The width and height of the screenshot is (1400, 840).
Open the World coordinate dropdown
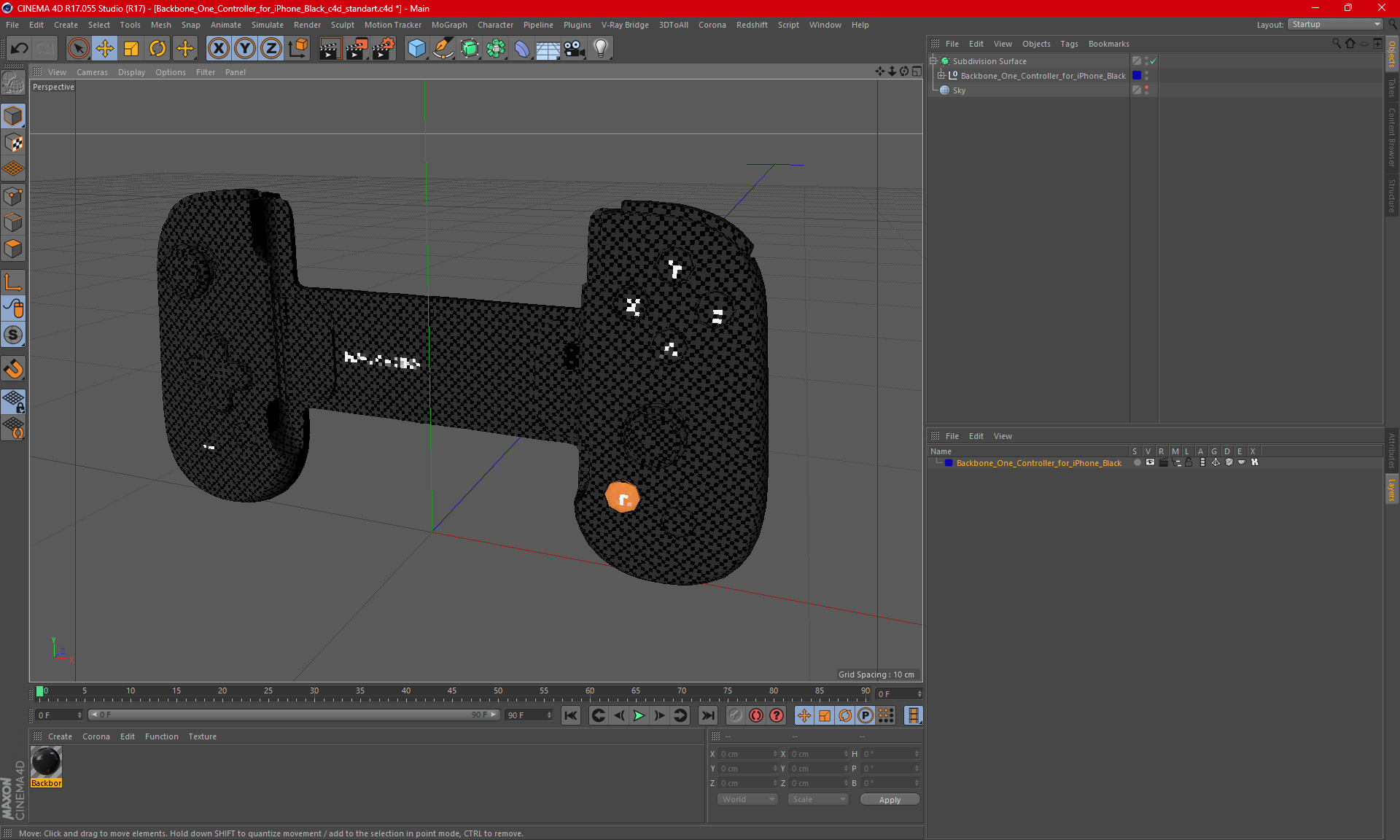coord(747,799)
